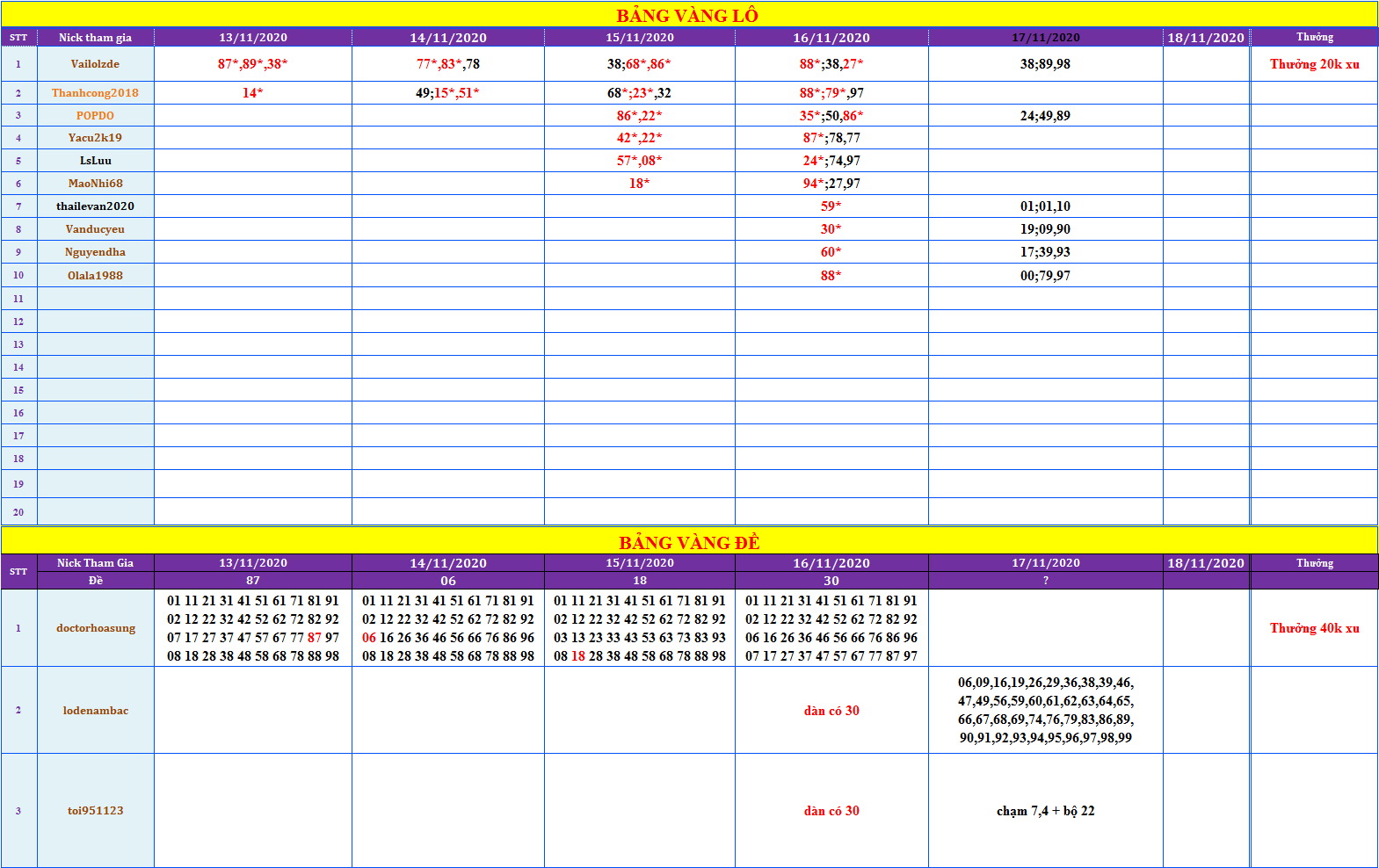This screenshot has height=868, width=1379.
Task: Click the BẢNG VÀNG LÔ title banner
Action: (x=687, y=15)
